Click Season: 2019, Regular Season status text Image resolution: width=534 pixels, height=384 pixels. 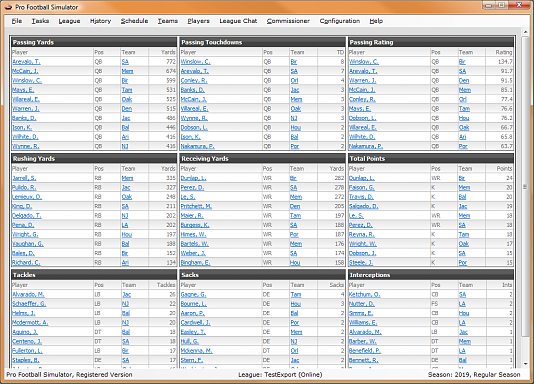click(474, 375)
